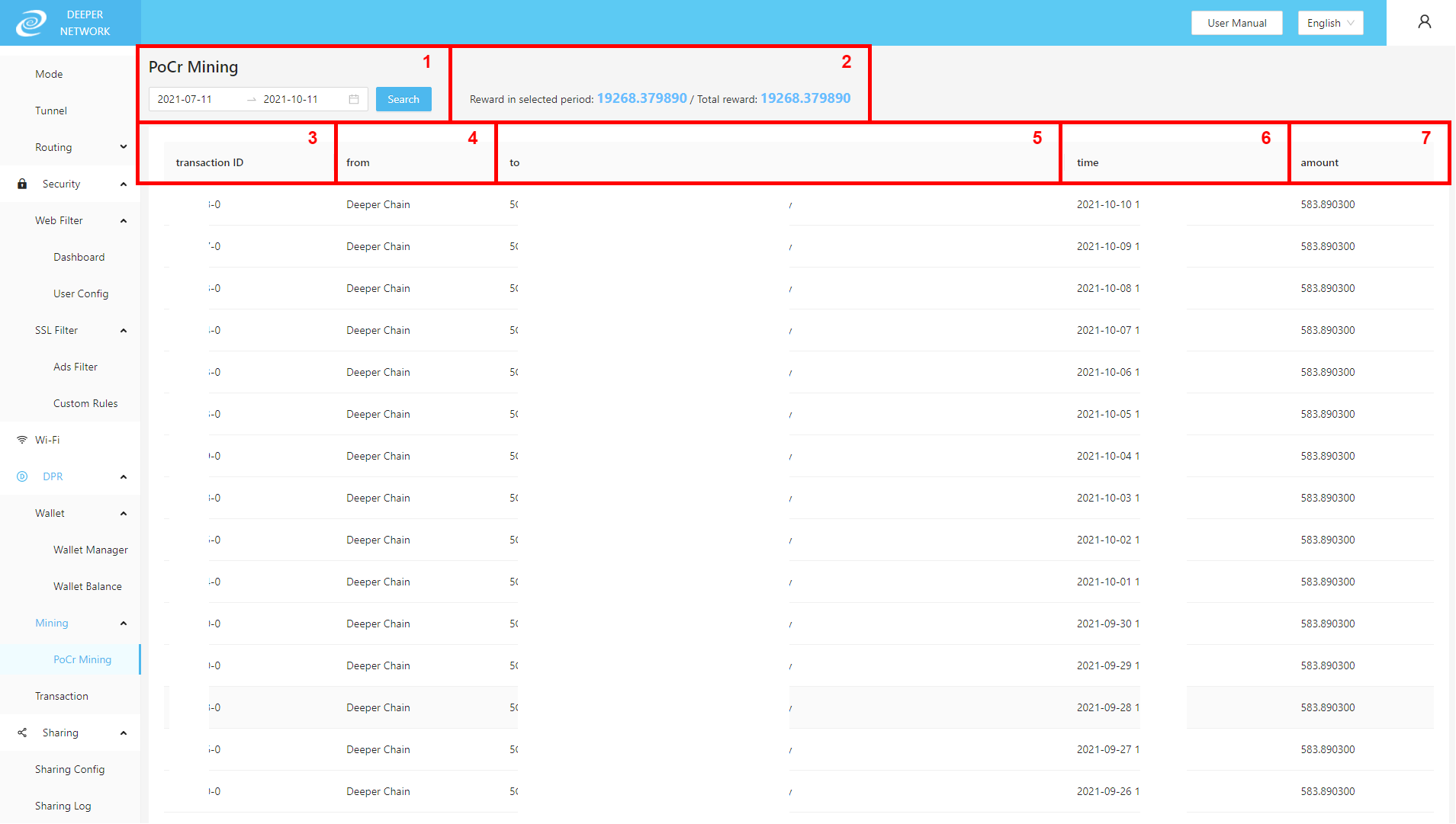Click the calendar icon in date range field
This screenshot has height=824, width=1456.
point(354,99)
